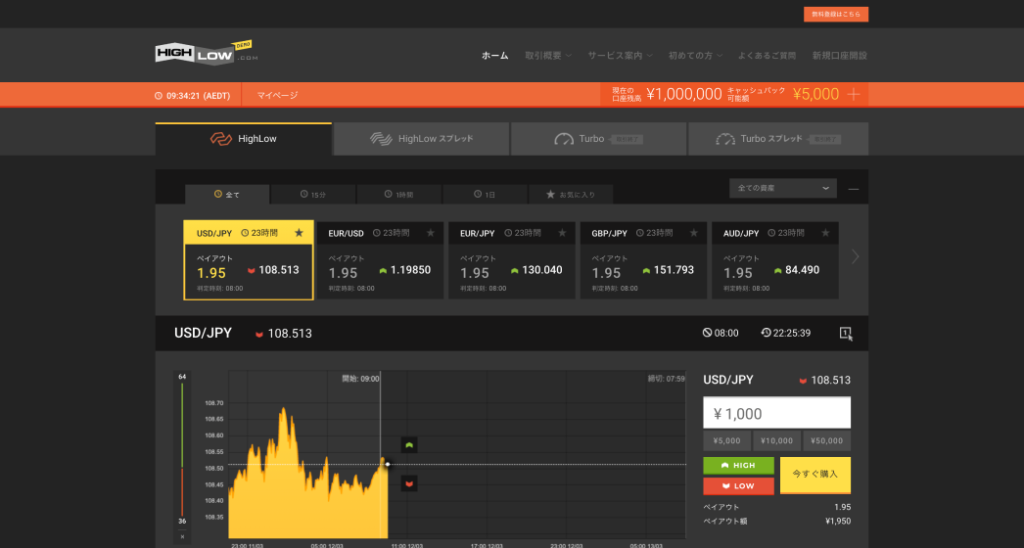
Task: Add ¥5,000 using the quick amount button
Action: (x=727, y=441)
